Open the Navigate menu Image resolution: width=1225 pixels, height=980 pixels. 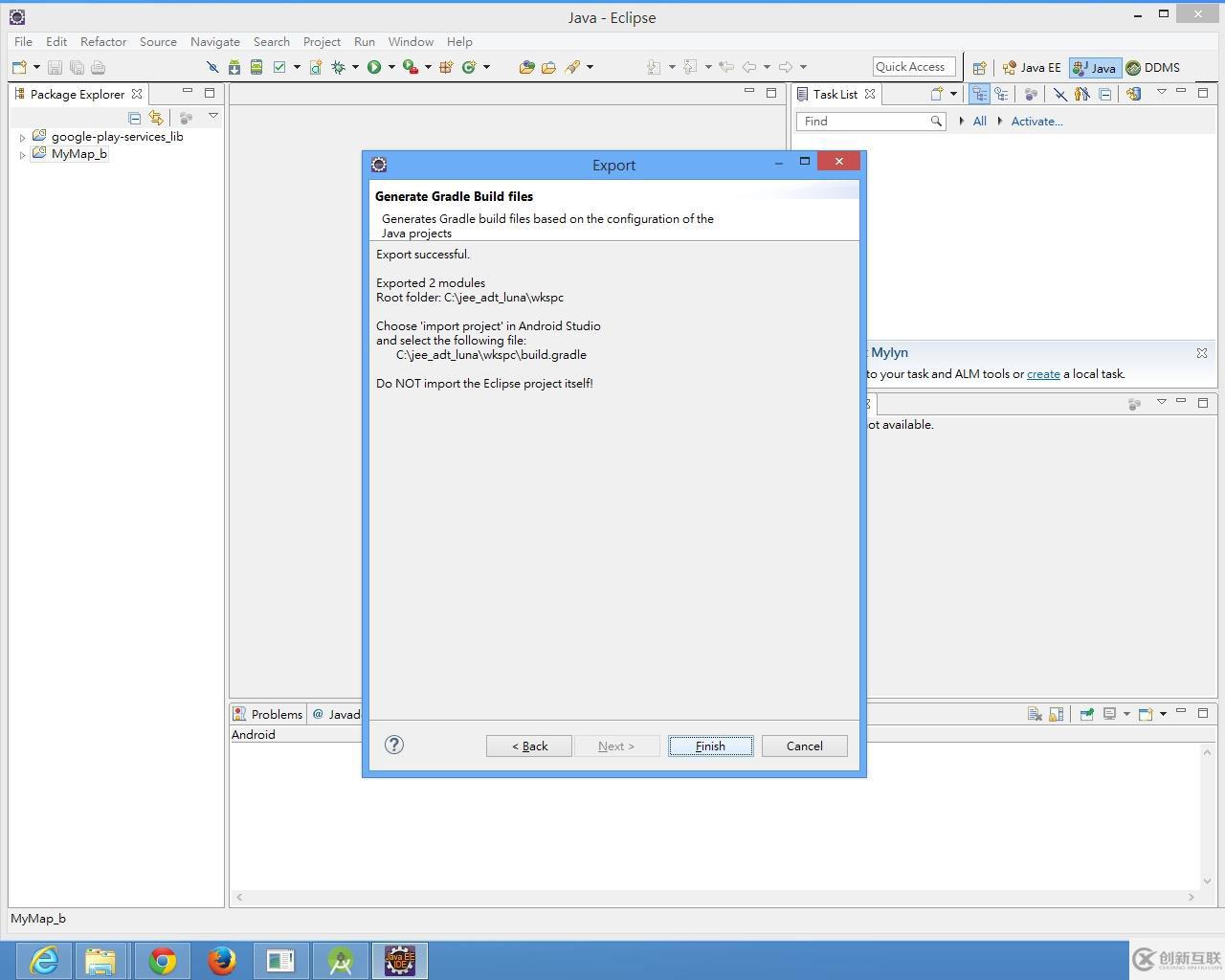tap(214, 42)
